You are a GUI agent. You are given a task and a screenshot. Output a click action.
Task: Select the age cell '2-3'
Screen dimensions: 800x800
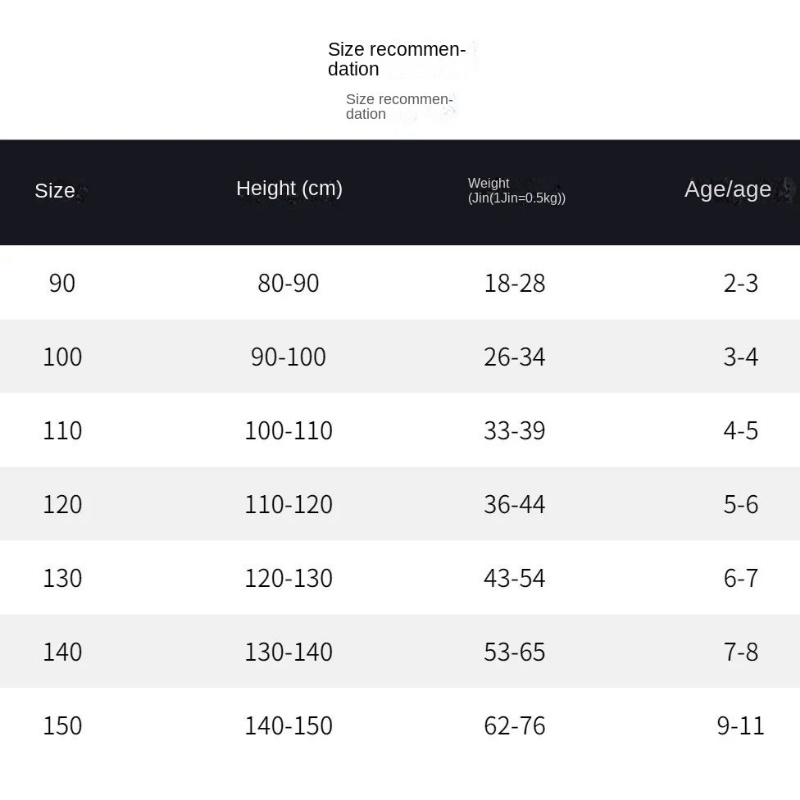(741, 283)
